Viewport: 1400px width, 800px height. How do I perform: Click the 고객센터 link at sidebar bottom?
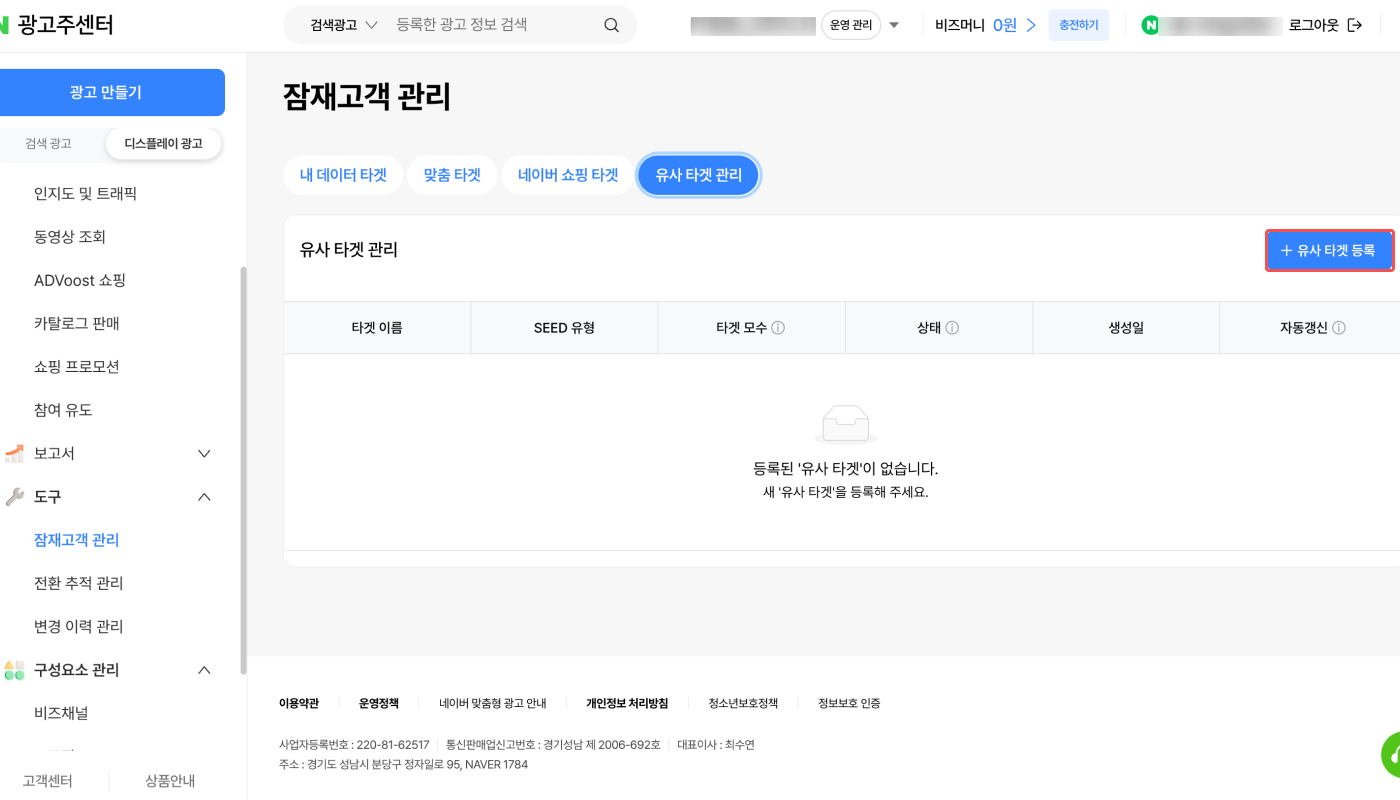point(48,781)
